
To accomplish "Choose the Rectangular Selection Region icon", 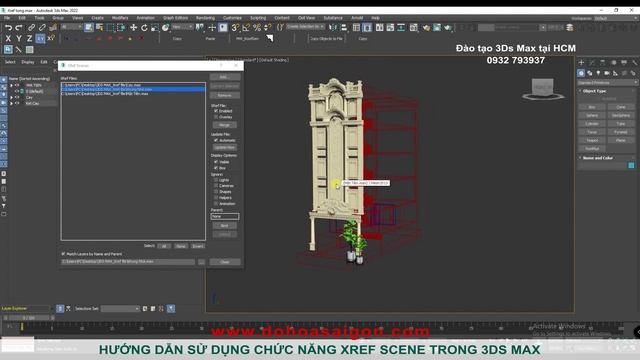I will [110, 28].
